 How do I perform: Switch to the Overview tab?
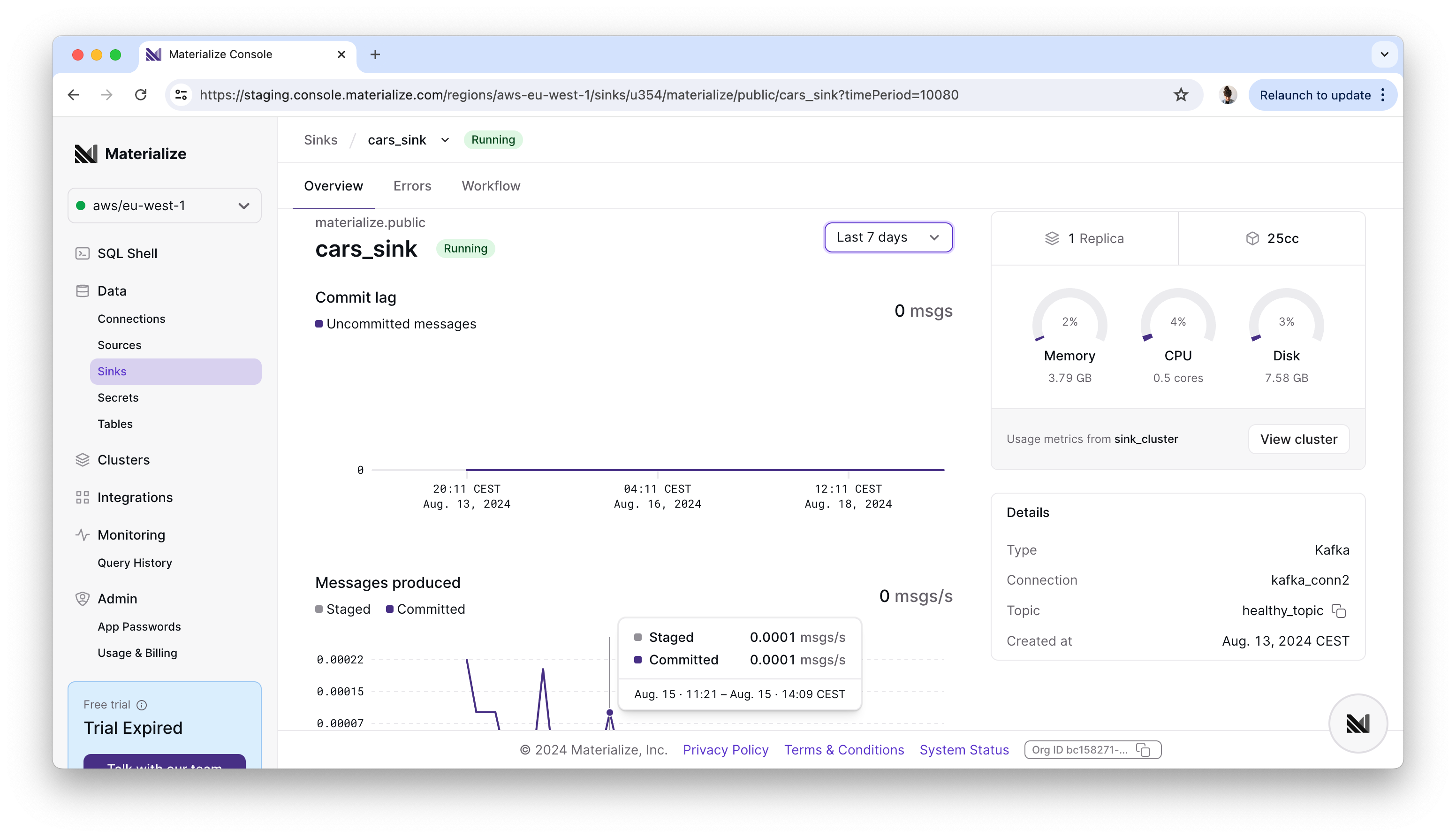(333, 186)
